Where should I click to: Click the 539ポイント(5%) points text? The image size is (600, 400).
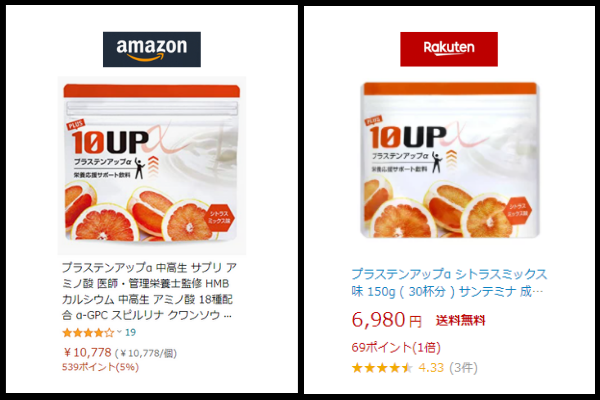[100, 367]
